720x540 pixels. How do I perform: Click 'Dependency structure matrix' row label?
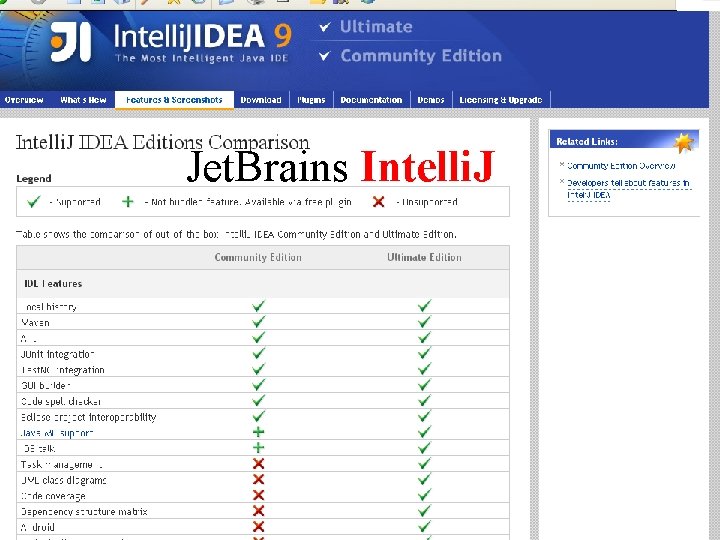click(x=84, y=512)
